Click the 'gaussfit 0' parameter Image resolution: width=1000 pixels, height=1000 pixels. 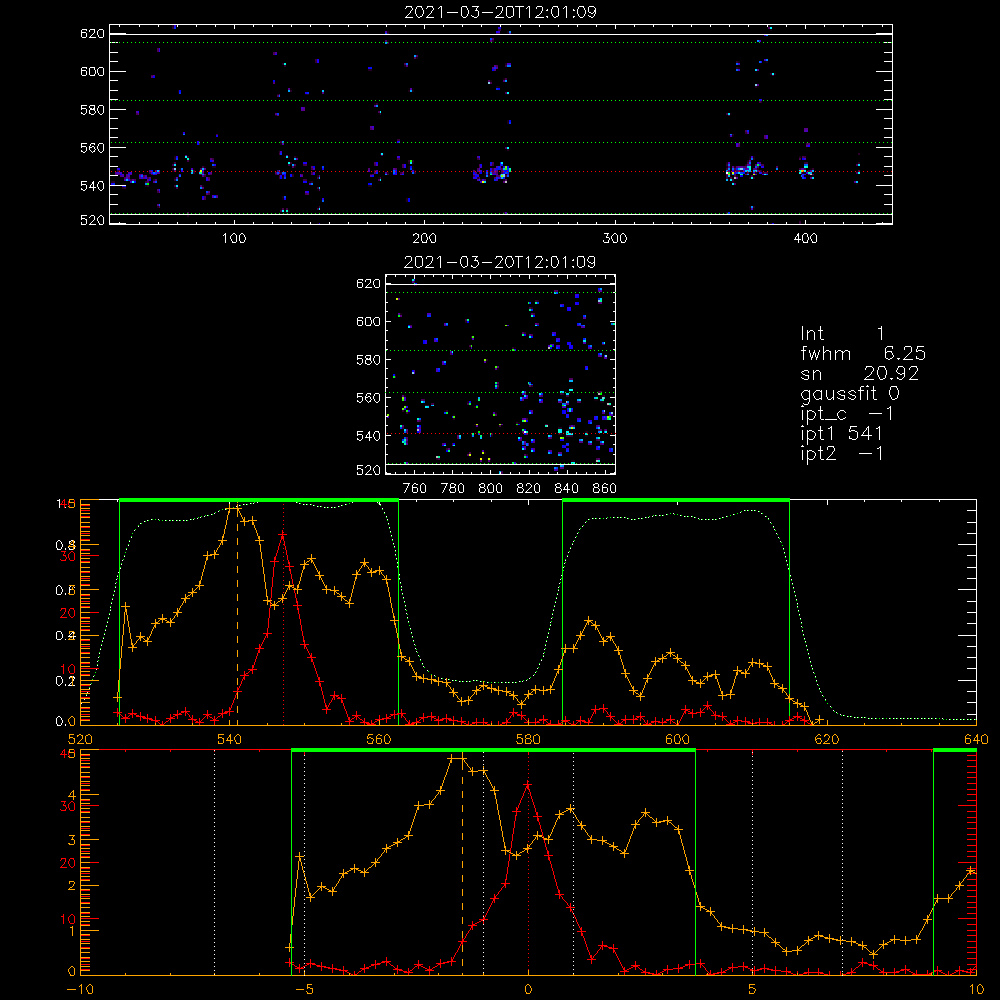850,393
